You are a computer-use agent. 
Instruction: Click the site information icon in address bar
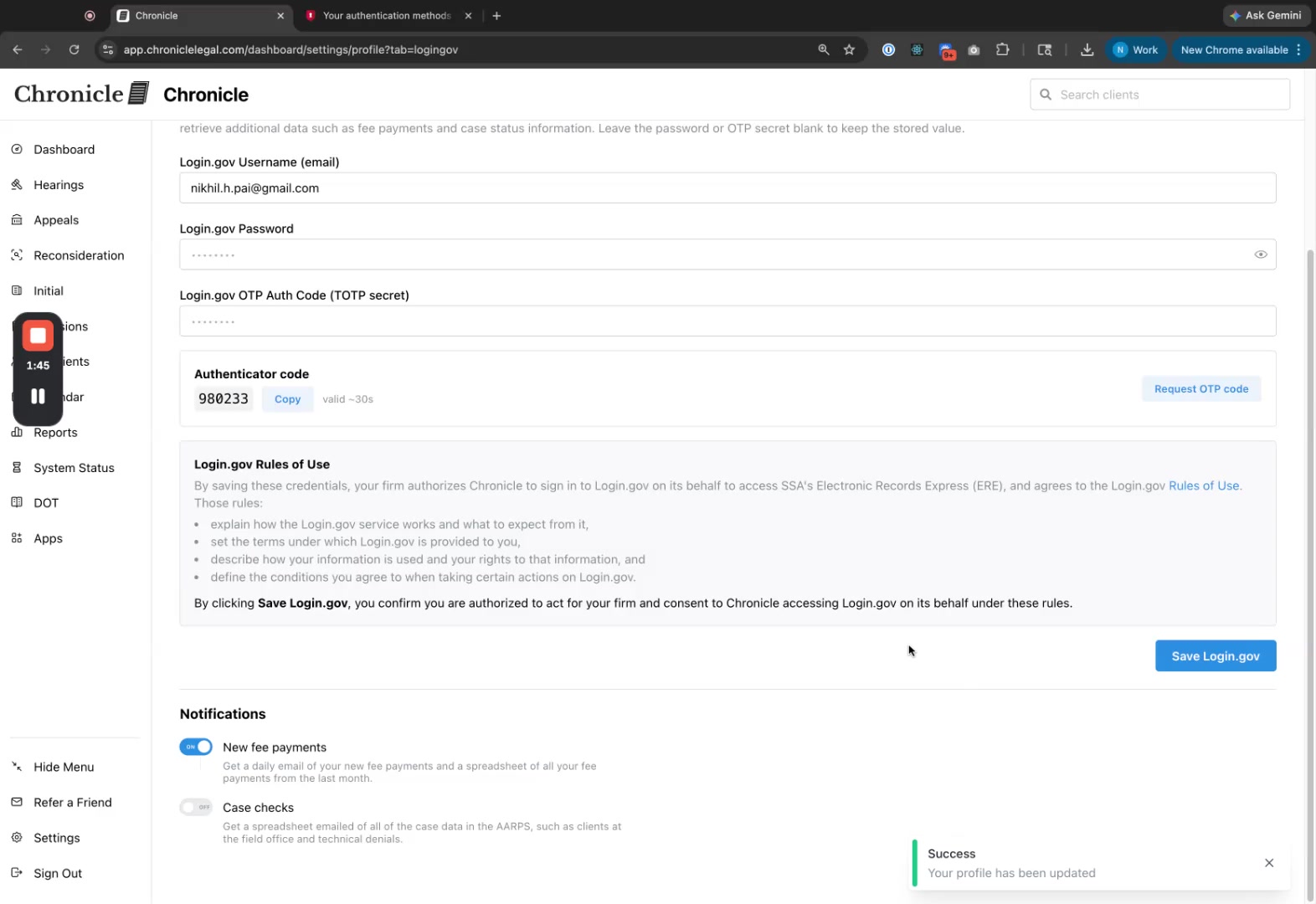[x=107, y=49]
